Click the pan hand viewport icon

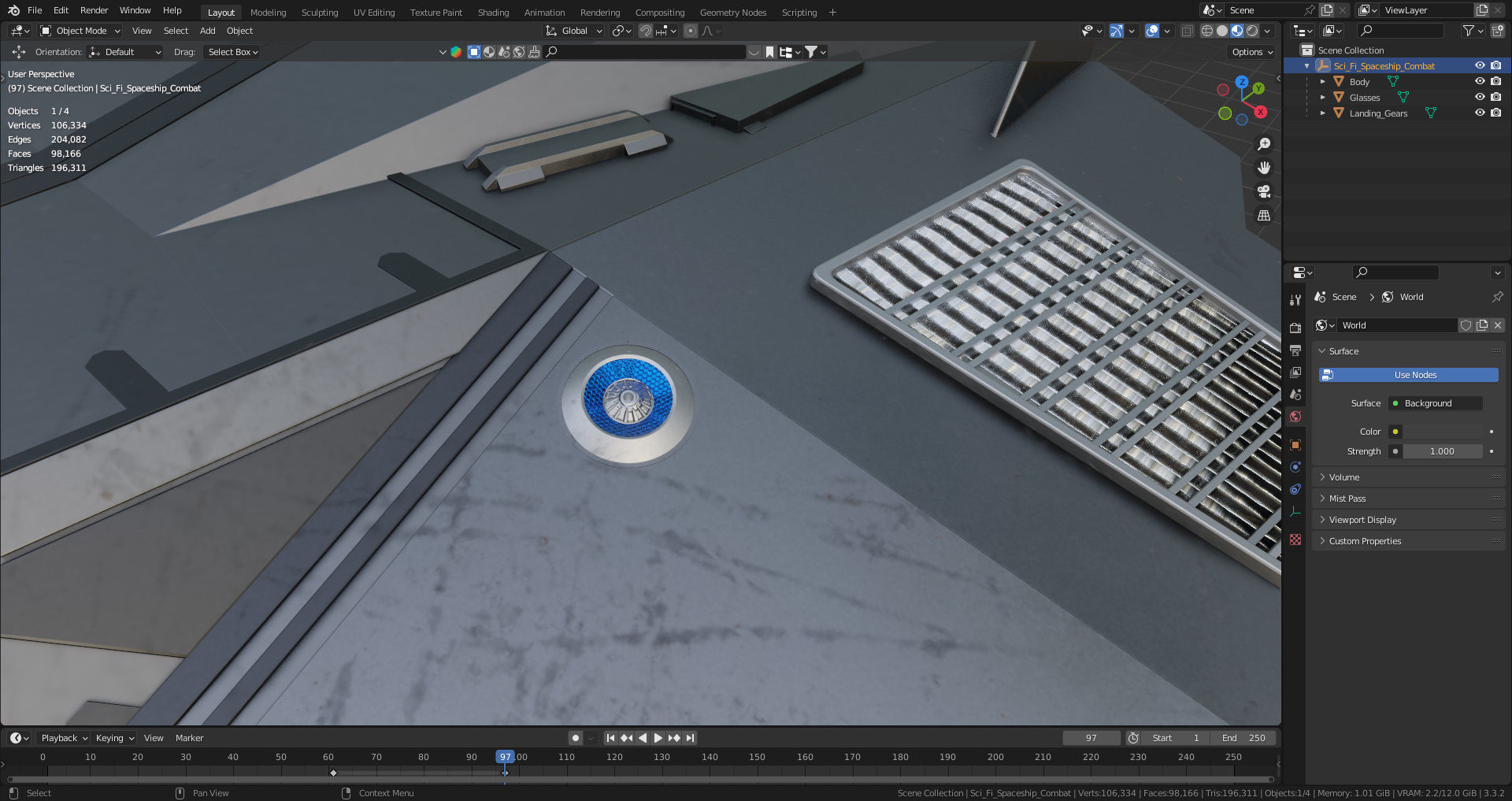click(1264, 168)
